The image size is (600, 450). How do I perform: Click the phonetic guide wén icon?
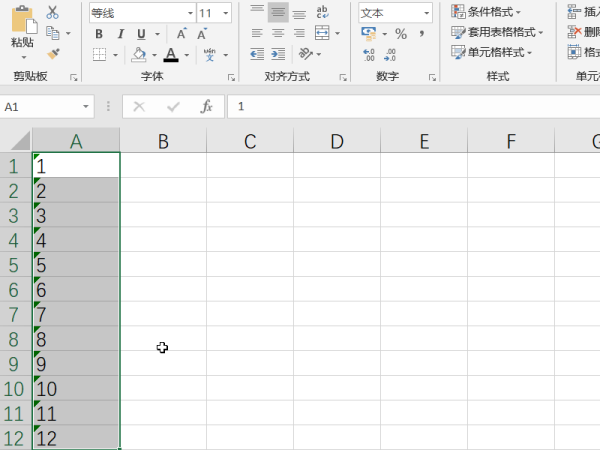click(x=210, y=55)
